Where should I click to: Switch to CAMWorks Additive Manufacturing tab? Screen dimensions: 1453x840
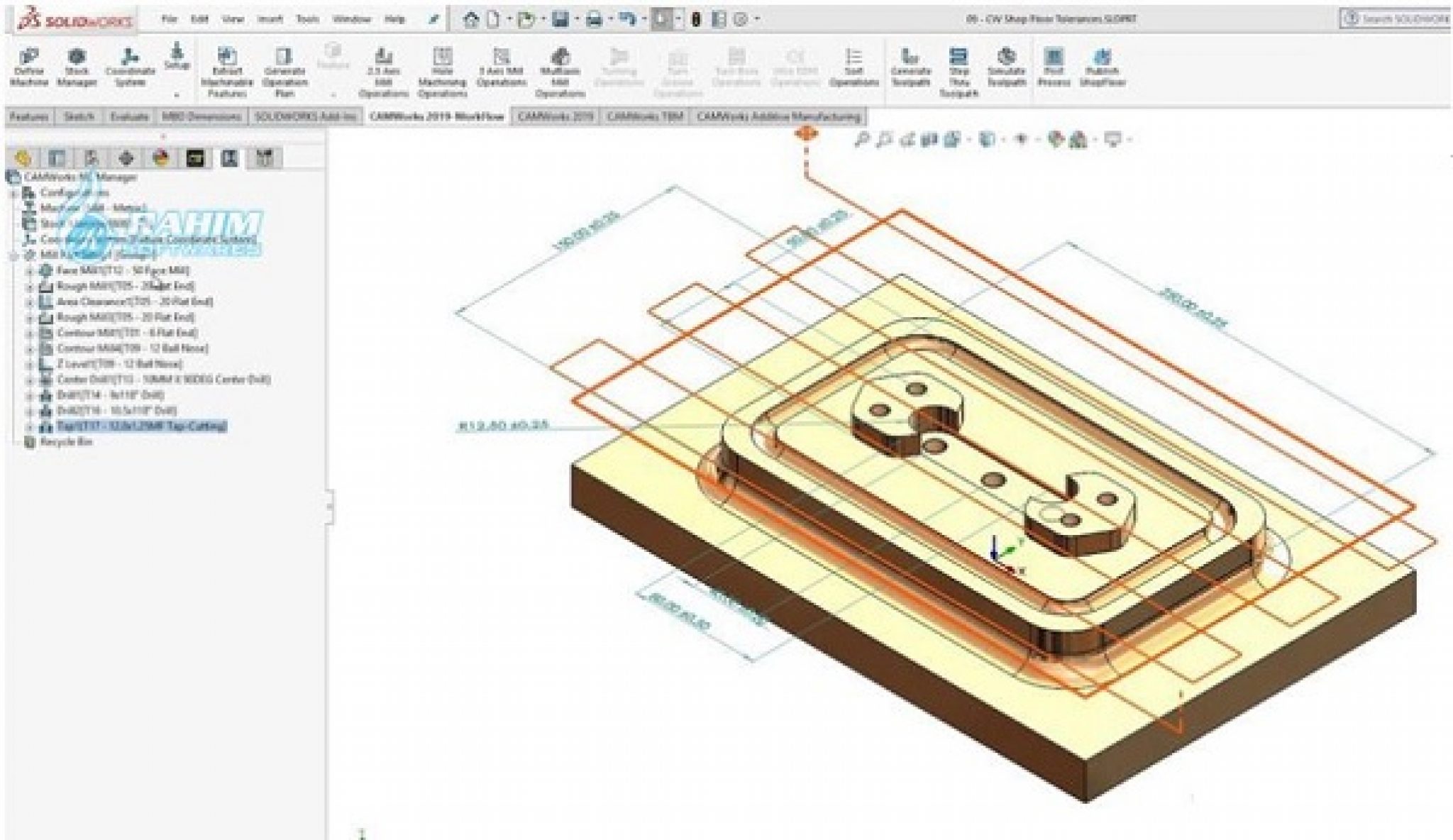pyautogui.click(x=778, y=117)
